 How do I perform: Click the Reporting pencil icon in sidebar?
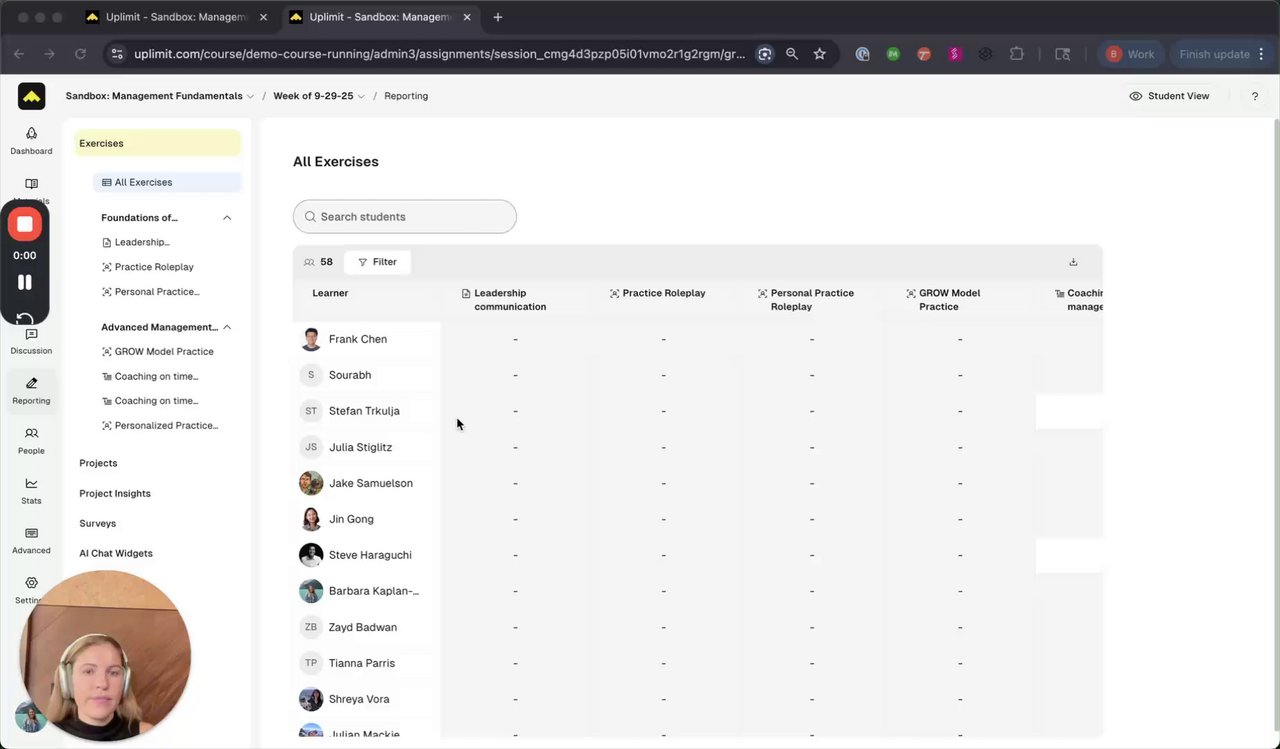tap(31, 384)
